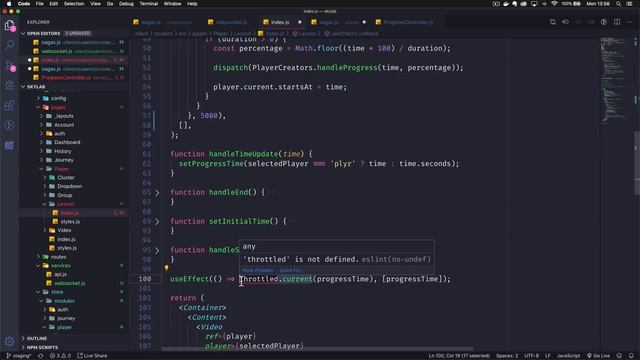Click the horizontal scrollbar below the editor
640x360 pixels.
318,349
